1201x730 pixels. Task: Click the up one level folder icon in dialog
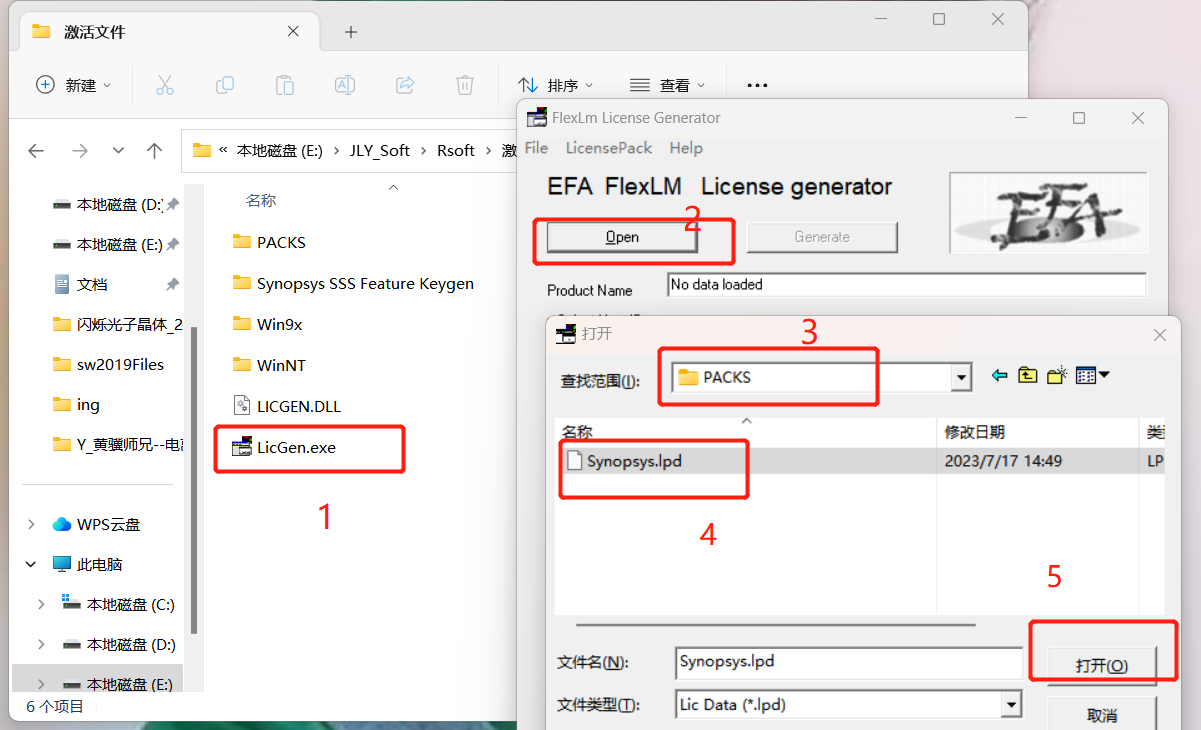[x=1027, y=376]
